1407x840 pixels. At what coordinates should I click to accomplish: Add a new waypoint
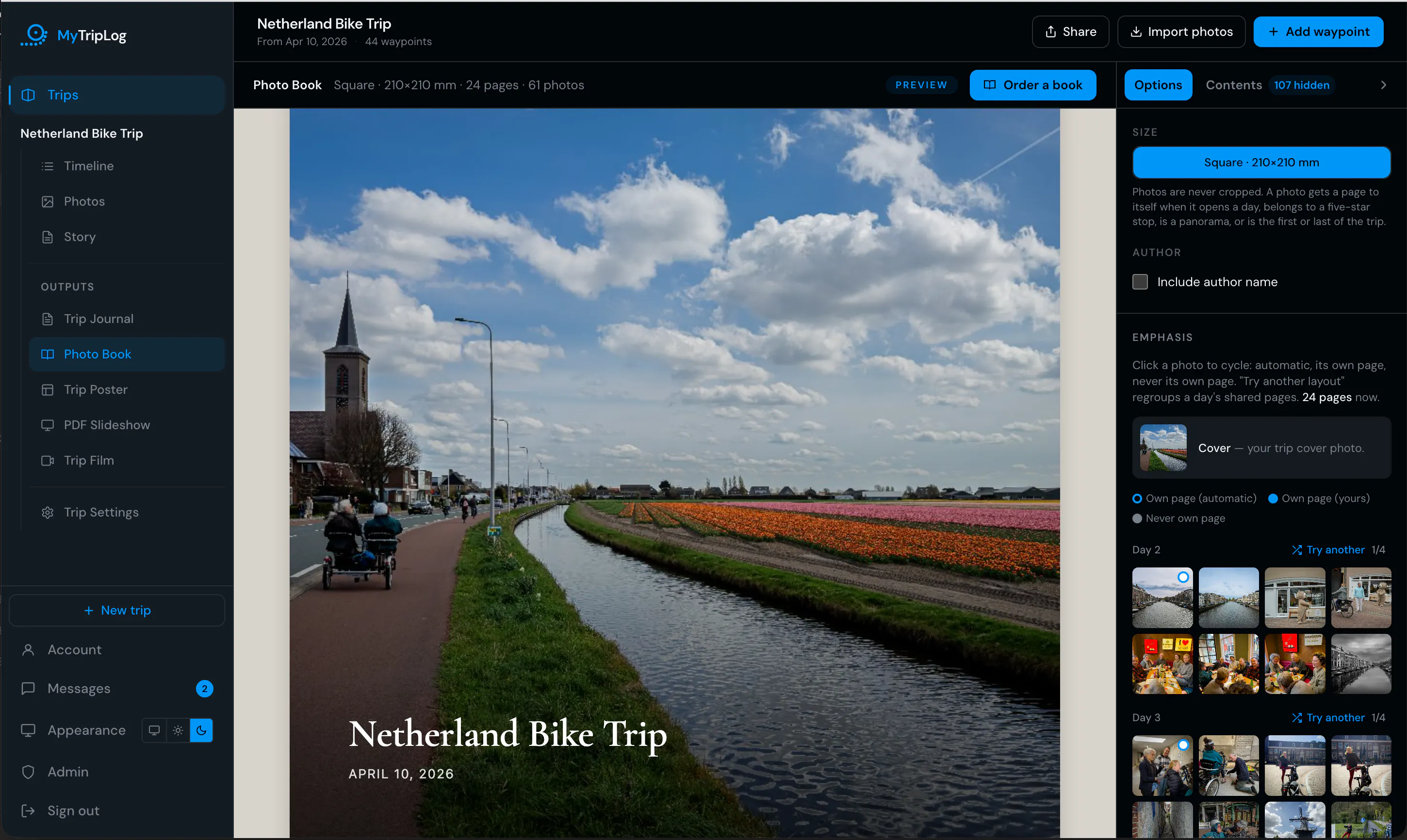pos(1318,32)
